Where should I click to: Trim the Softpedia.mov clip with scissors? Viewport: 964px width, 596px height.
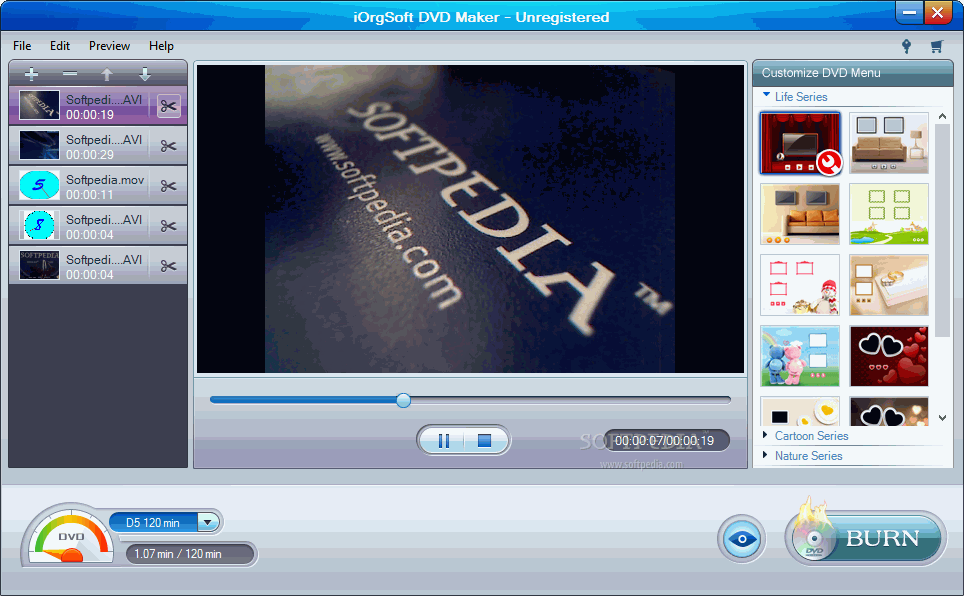pos(168,186)
